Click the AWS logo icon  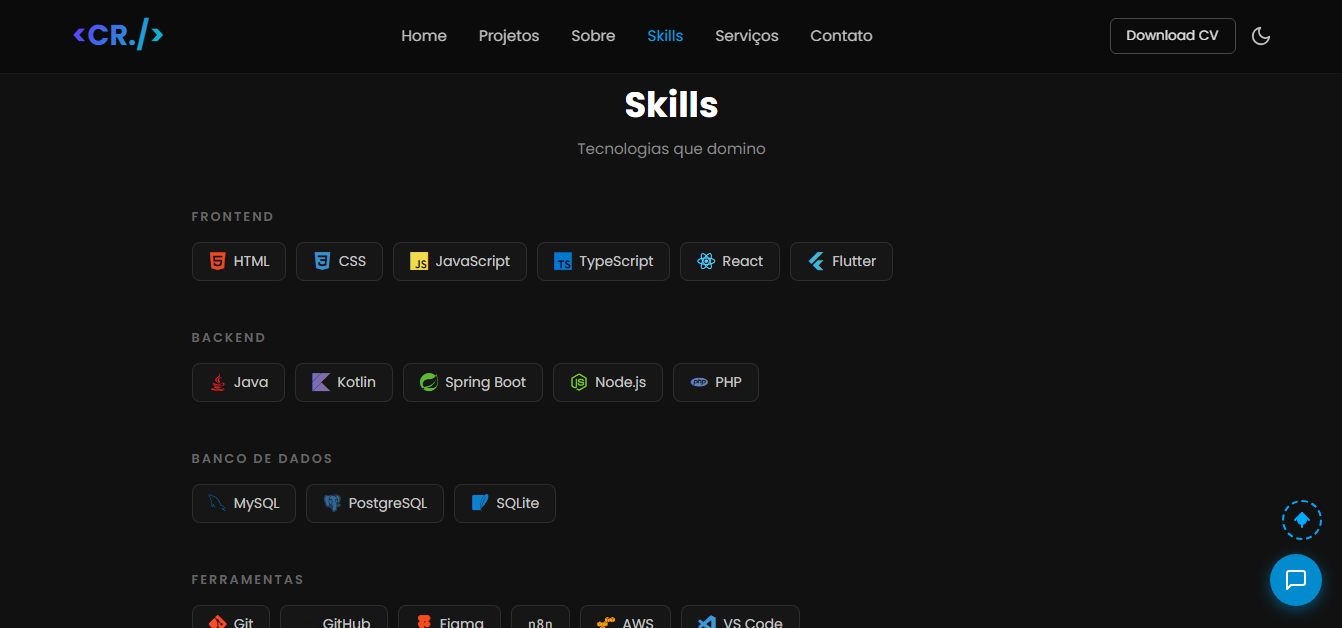pyautogui.click(x=606, y=622)
